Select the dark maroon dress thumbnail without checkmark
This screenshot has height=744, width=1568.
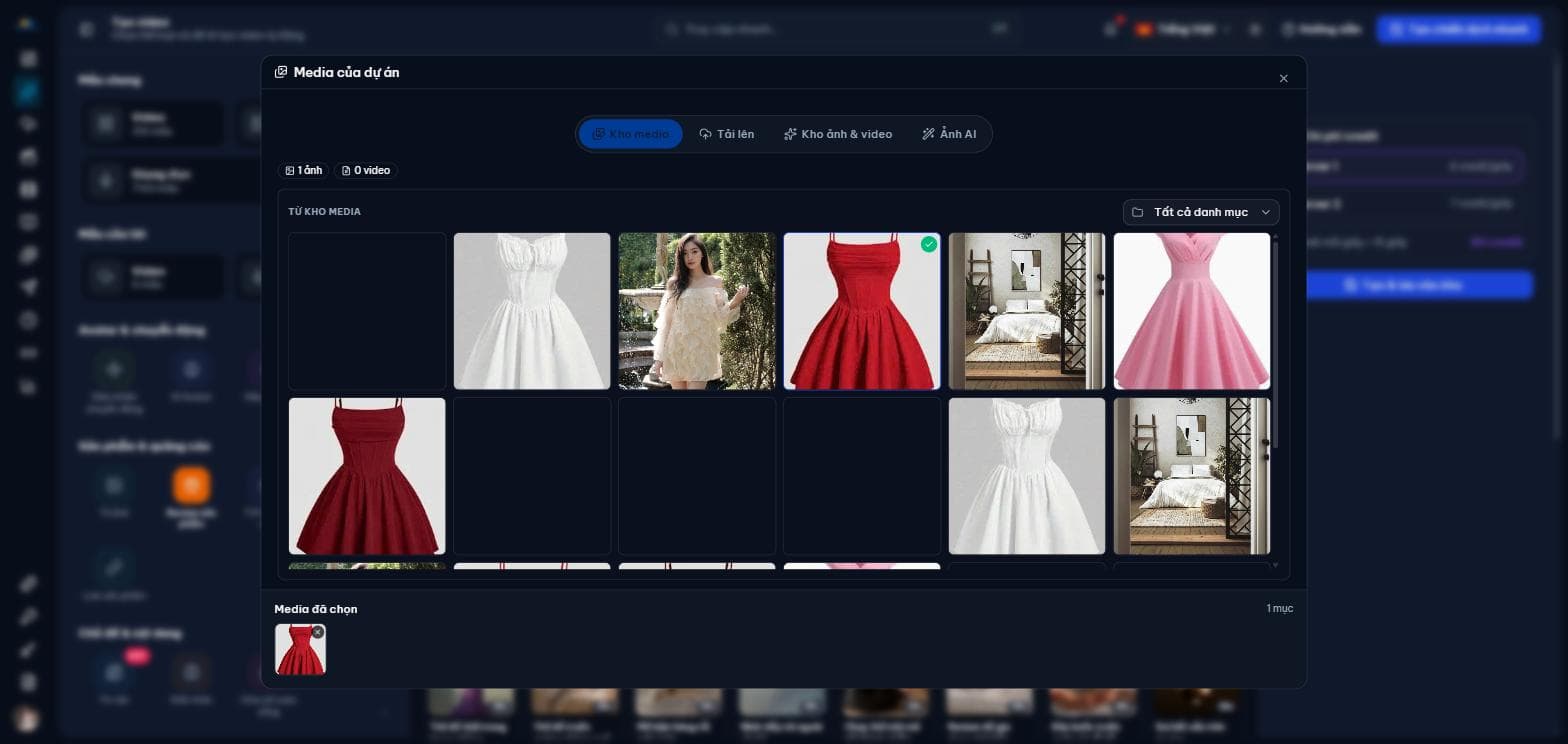(x=367, y=476)
